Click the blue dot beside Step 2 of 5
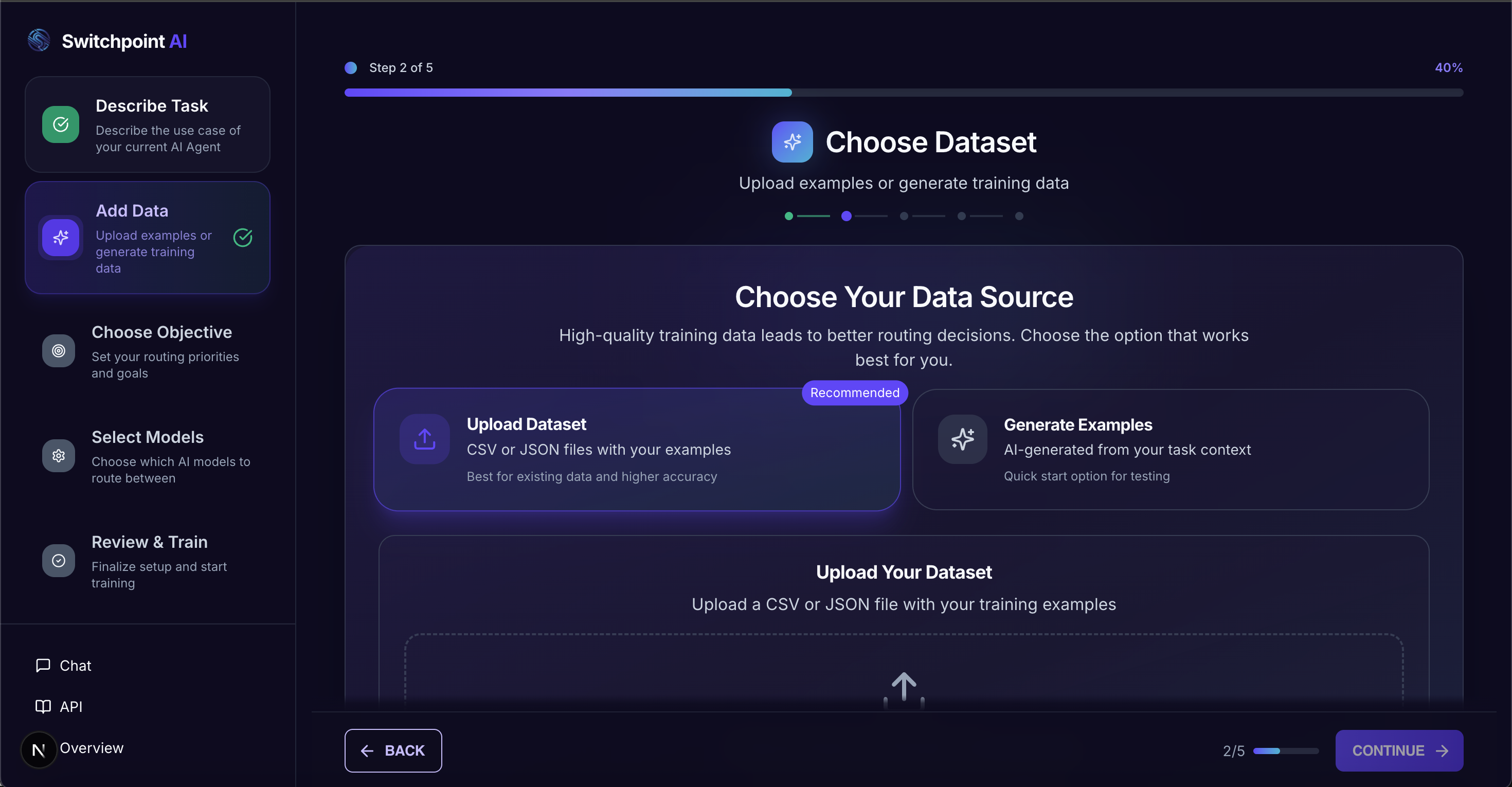Screen dimensions: 1512x787 351,68
